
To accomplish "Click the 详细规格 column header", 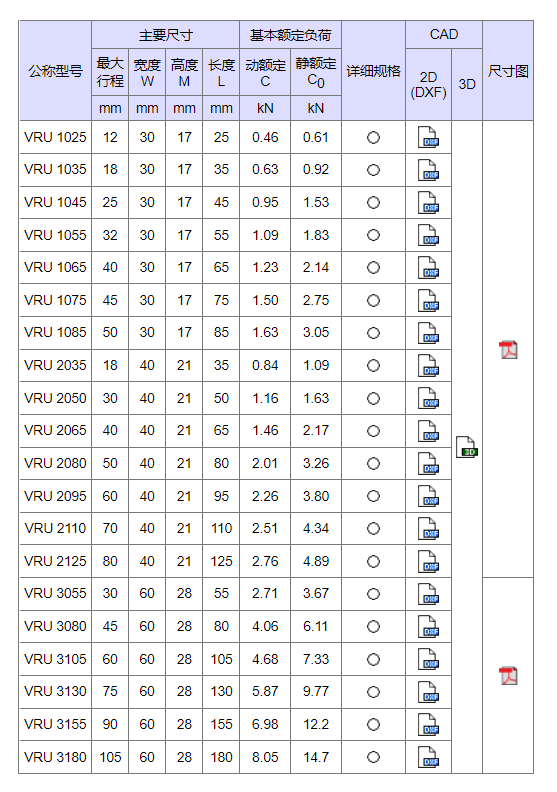I will (x=373, y=71).
